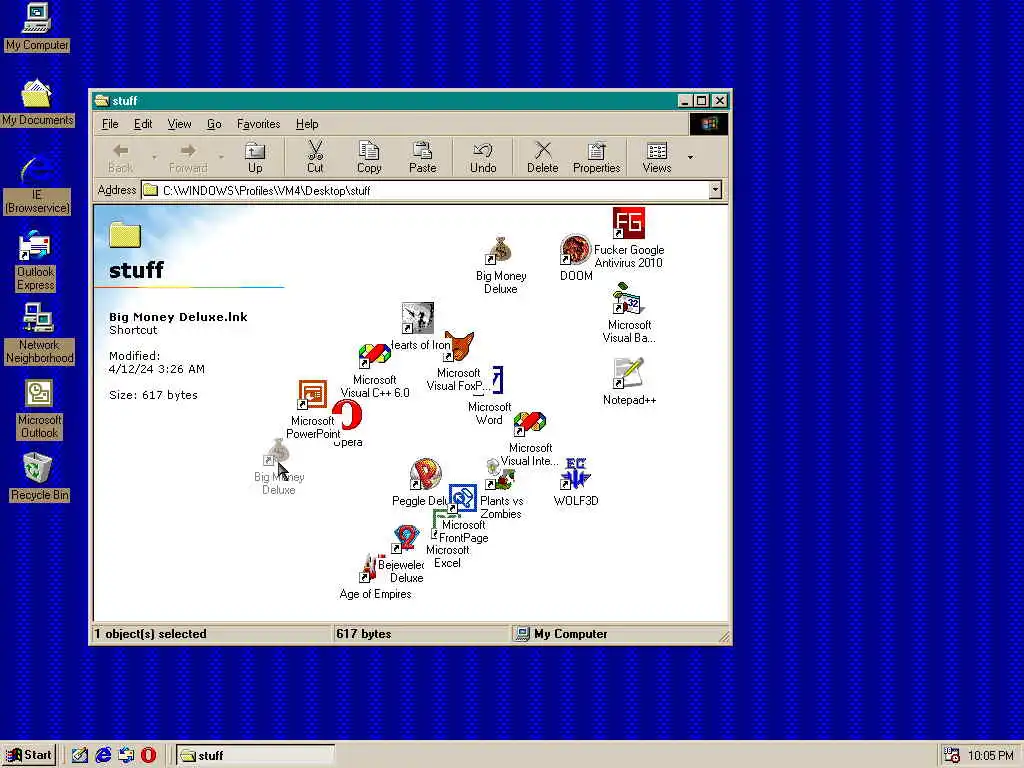
Task: Open the View menu
Action: click(179, 124)
